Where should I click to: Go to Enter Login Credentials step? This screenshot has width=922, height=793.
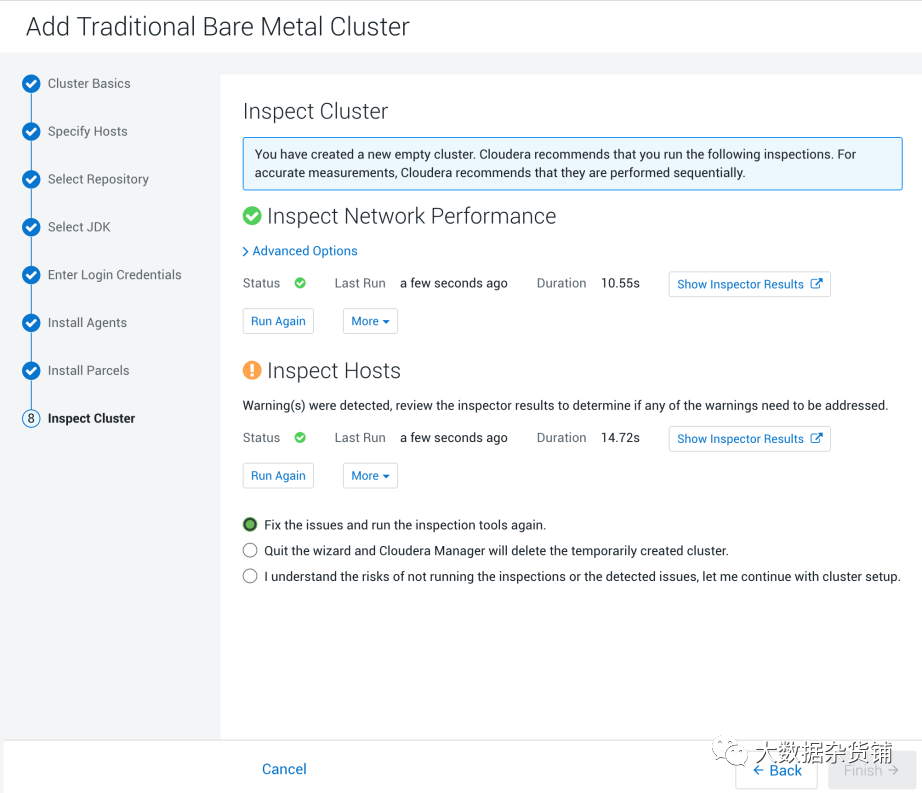[115, 275]
